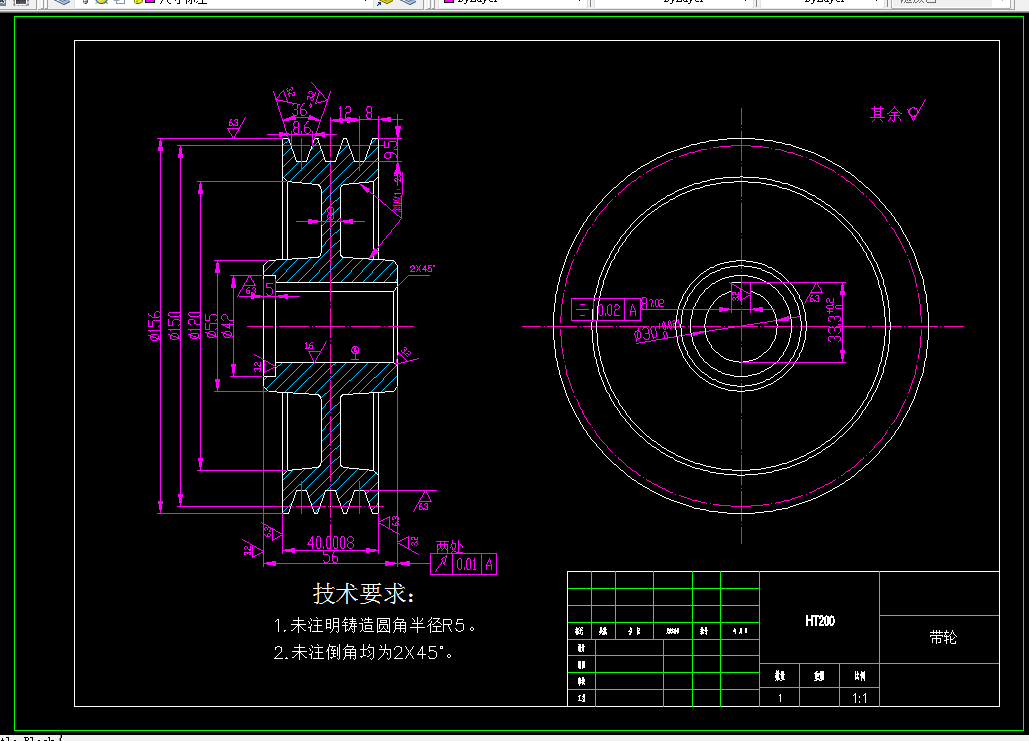Image resolution: width=1029 pixels, height=741 pixels.
Task: Select the 8 web thickness dimension
Action: (331, 213)
